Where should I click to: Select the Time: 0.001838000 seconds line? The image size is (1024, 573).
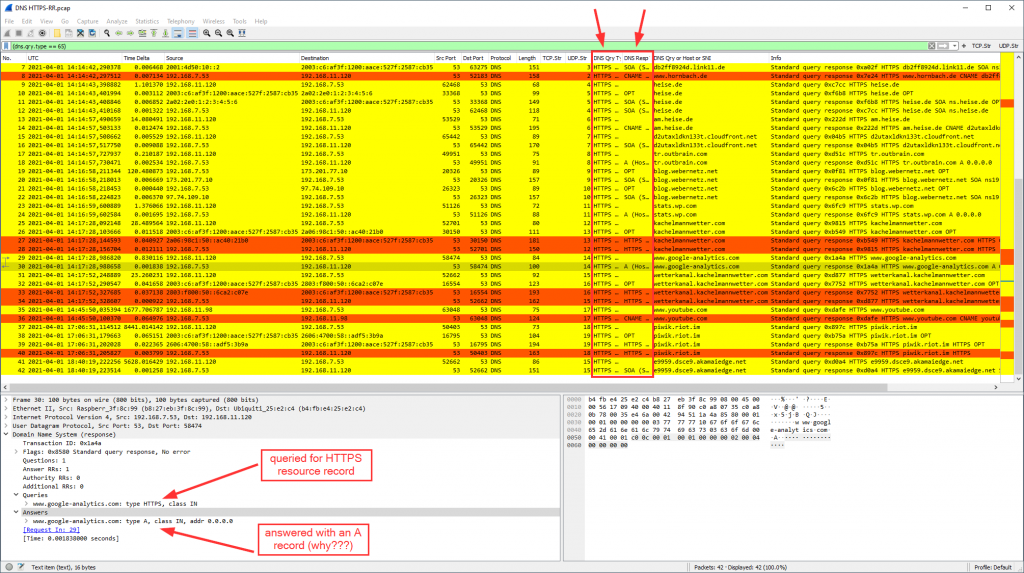(x=71, y=538)
